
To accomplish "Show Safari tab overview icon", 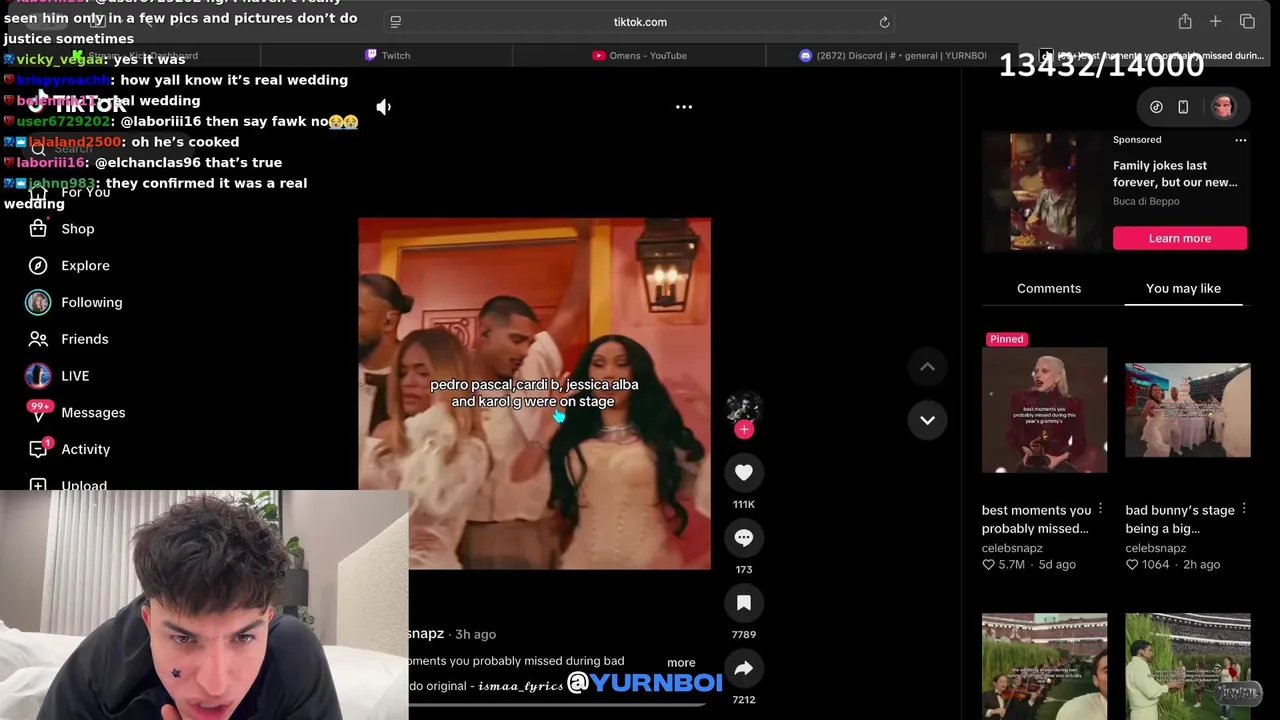I will pos(1247,21).
